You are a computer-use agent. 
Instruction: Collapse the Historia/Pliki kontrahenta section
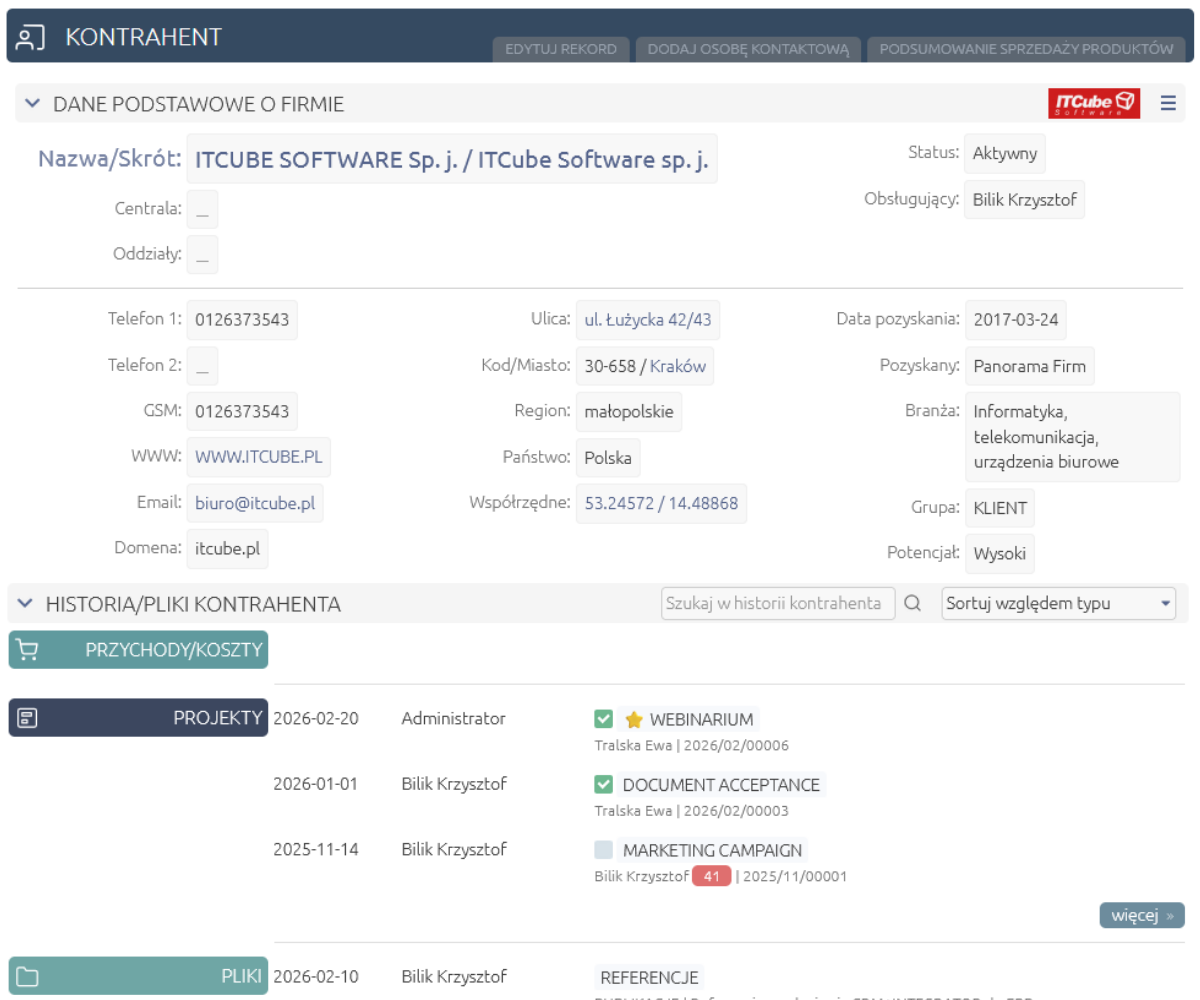click(25, 603)
